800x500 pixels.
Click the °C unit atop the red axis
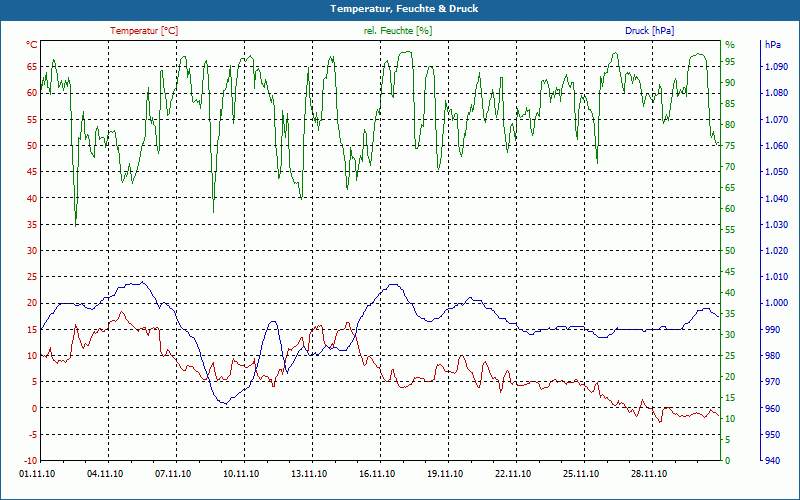tap(32, 45)
